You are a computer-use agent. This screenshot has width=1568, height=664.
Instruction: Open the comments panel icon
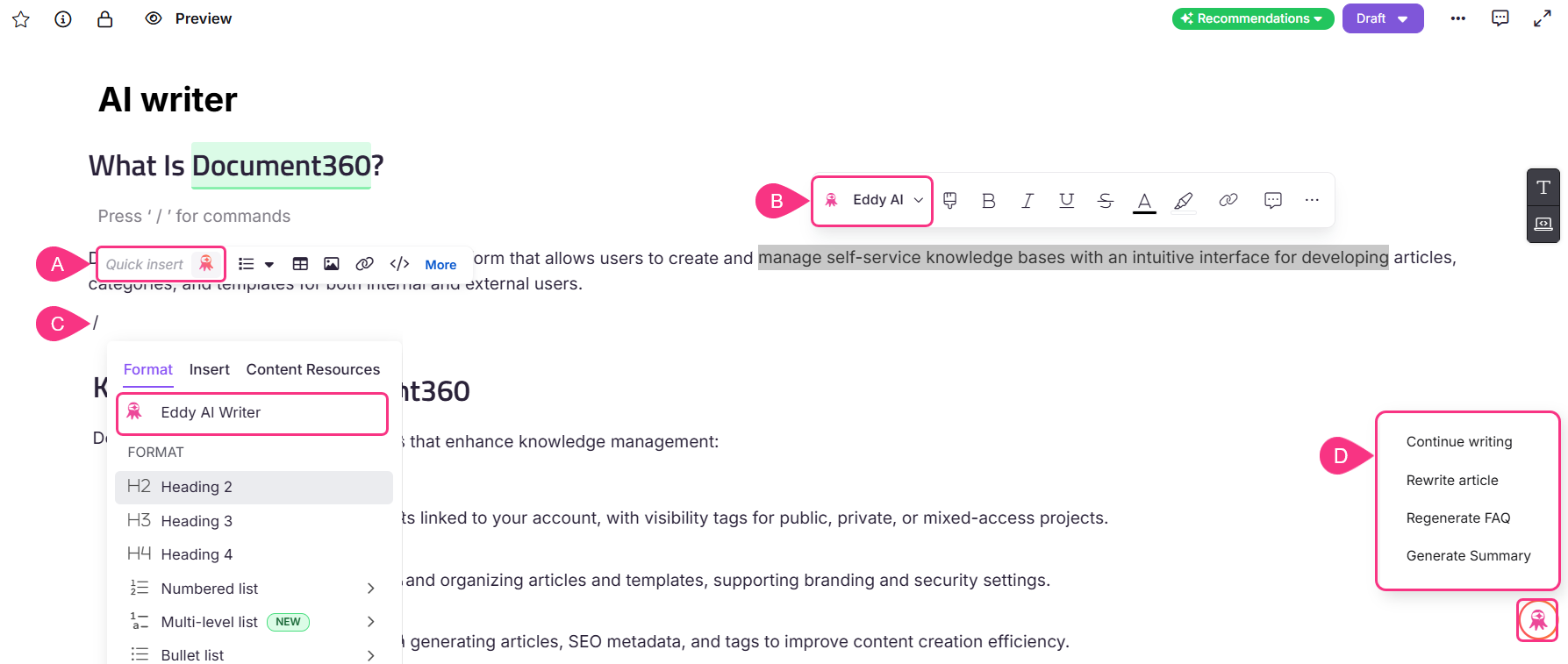tap(1500, 18)
